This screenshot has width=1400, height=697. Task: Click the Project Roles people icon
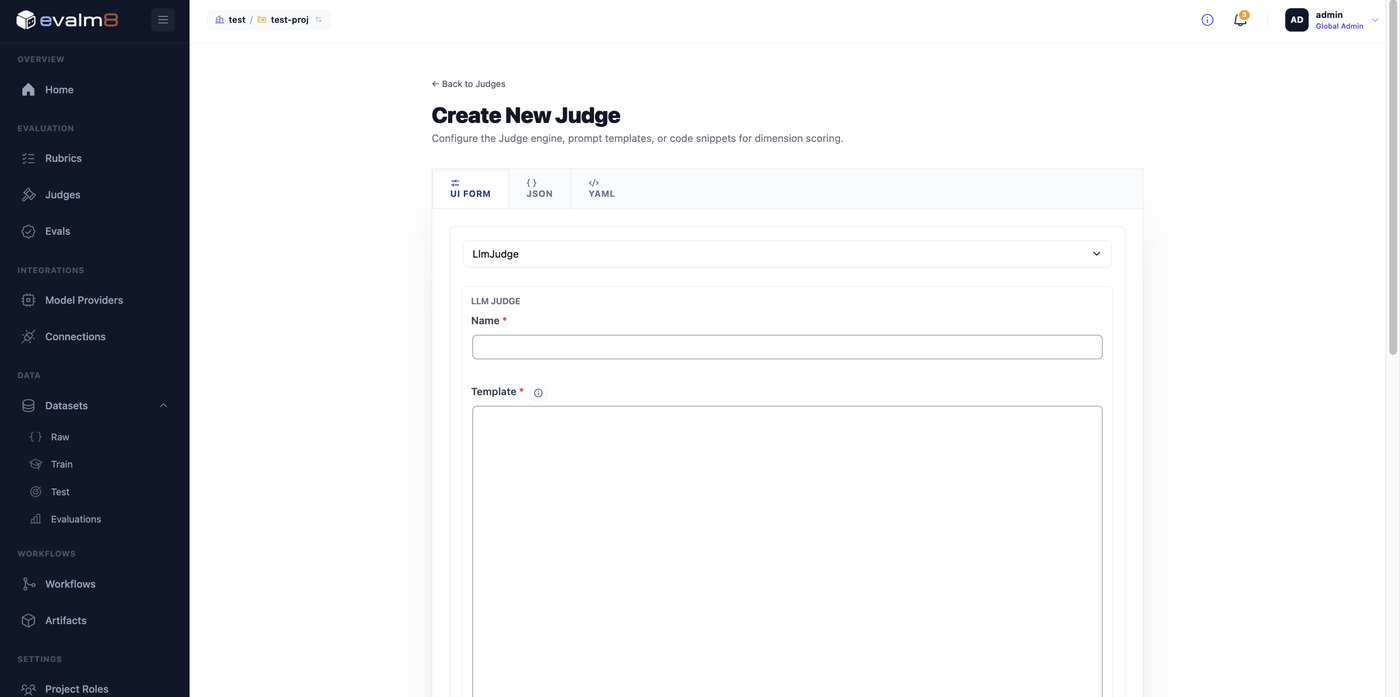[x=29, y=689]
